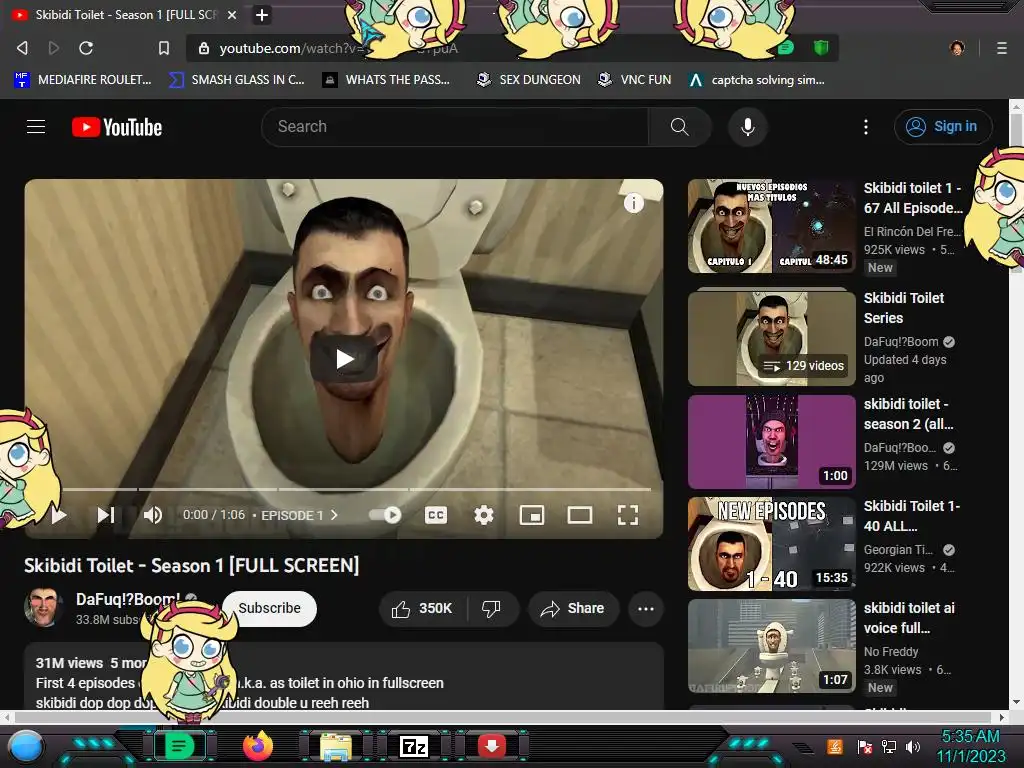Open Firefox from taskbar

pyautogui.click(x=258, y=746)
